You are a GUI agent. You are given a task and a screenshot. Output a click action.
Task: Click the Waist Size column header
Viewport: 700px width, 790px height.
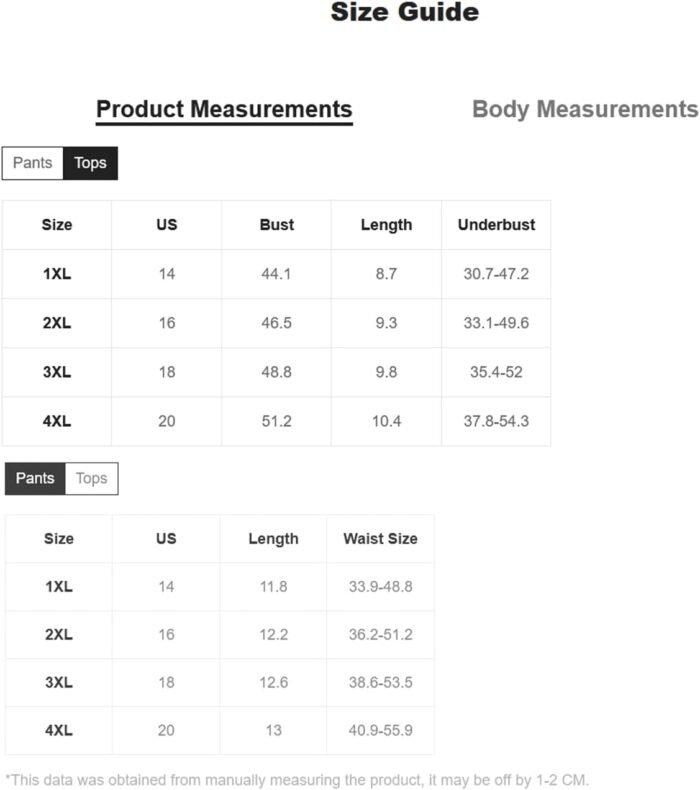coord(380,539)
